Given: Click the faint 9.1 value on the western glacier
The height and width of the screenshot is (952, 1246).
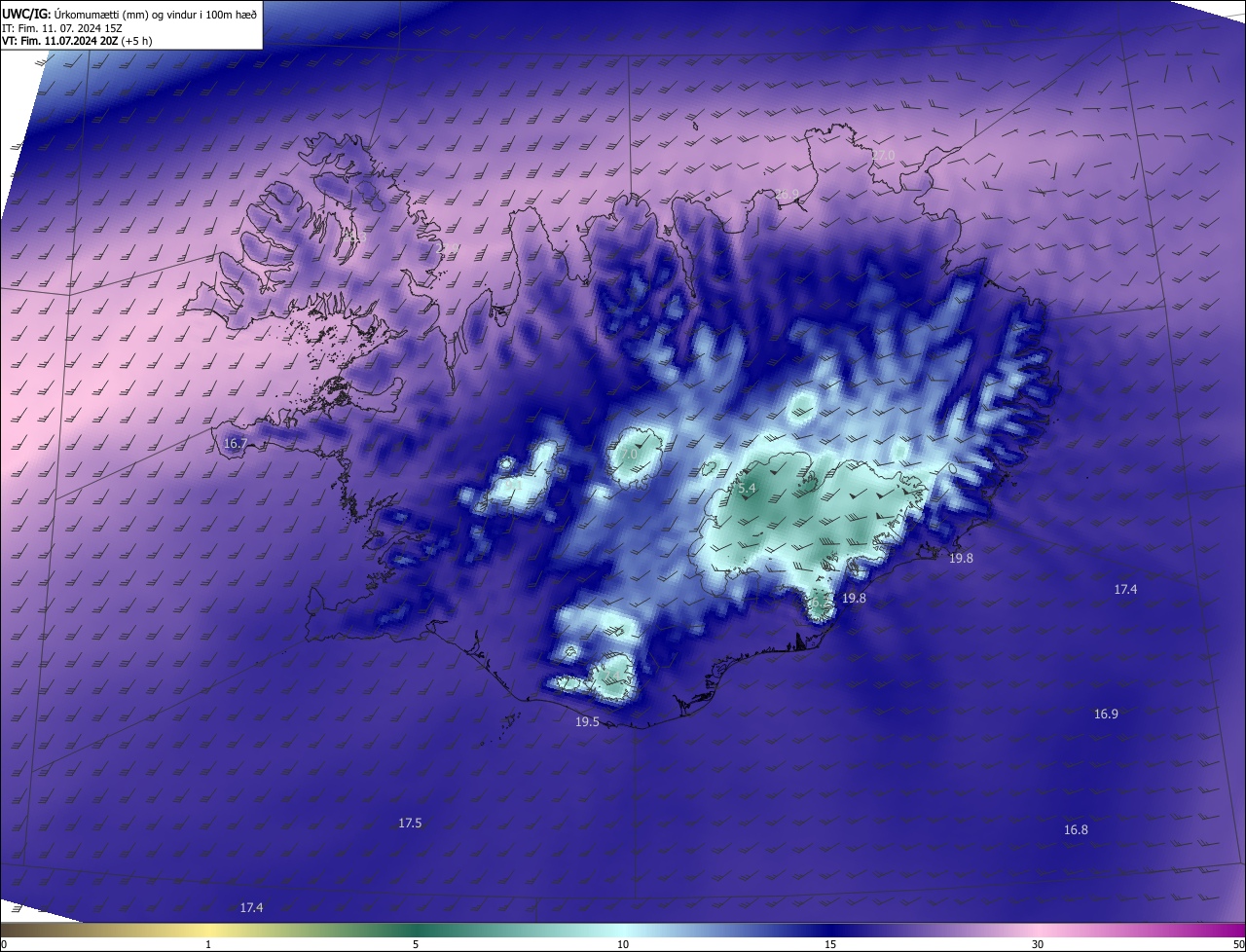Looking at the screenshot, I should click(x=512, y=483).
